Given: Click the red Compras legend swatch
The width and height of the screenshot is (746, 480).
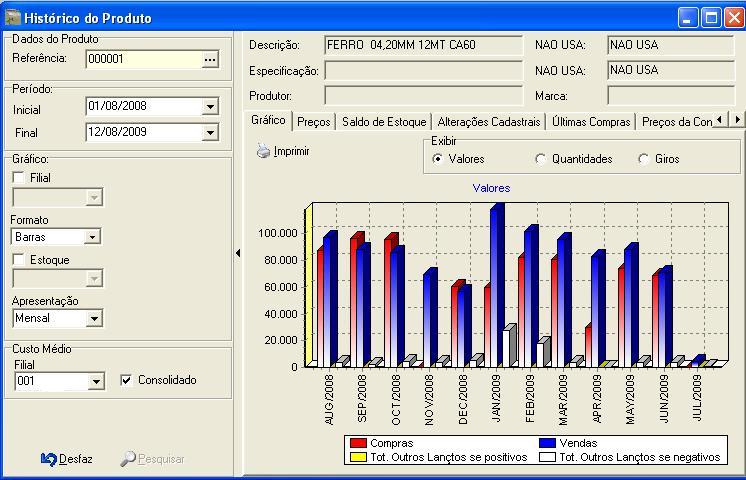Looking at the screenshot, I should 358,443.
